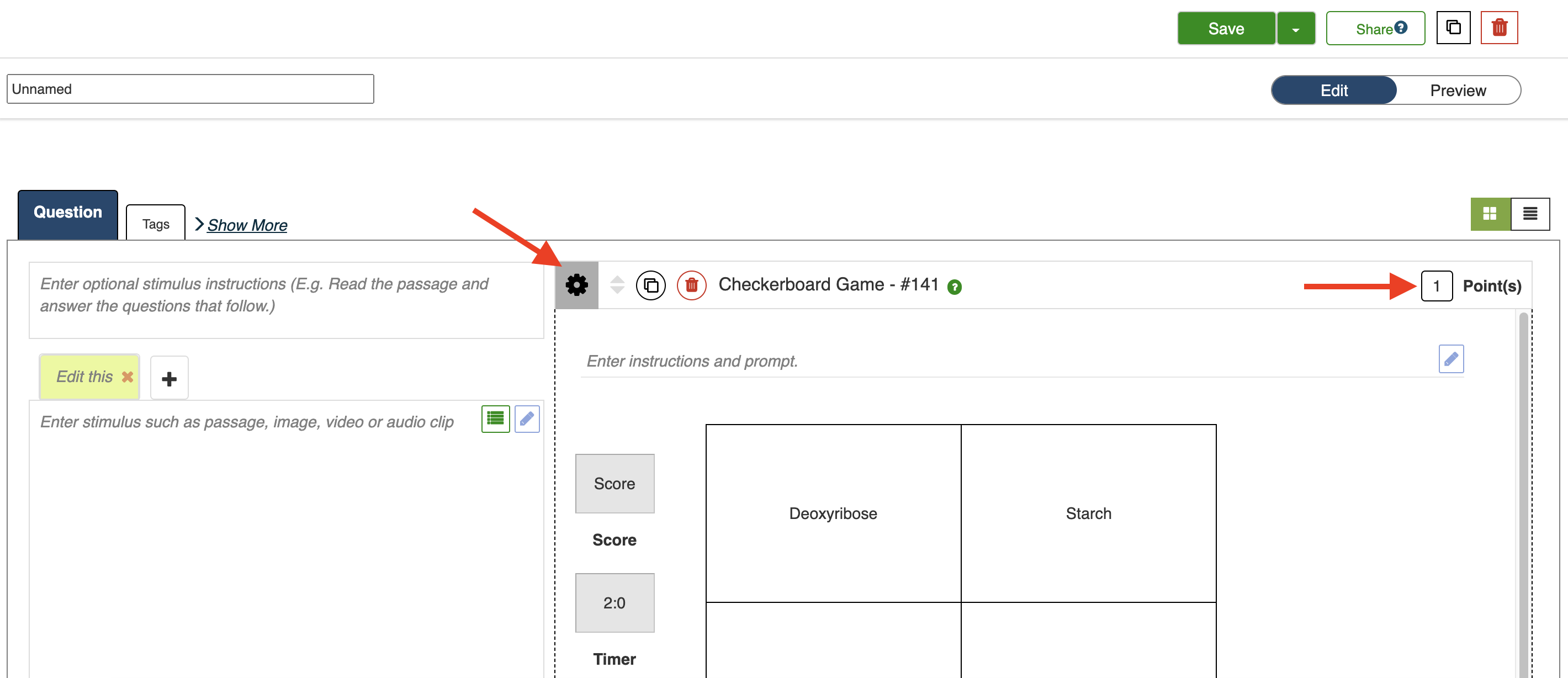Click the question reorder up/down arrows

pyautogui.click(x=617, y=285)
